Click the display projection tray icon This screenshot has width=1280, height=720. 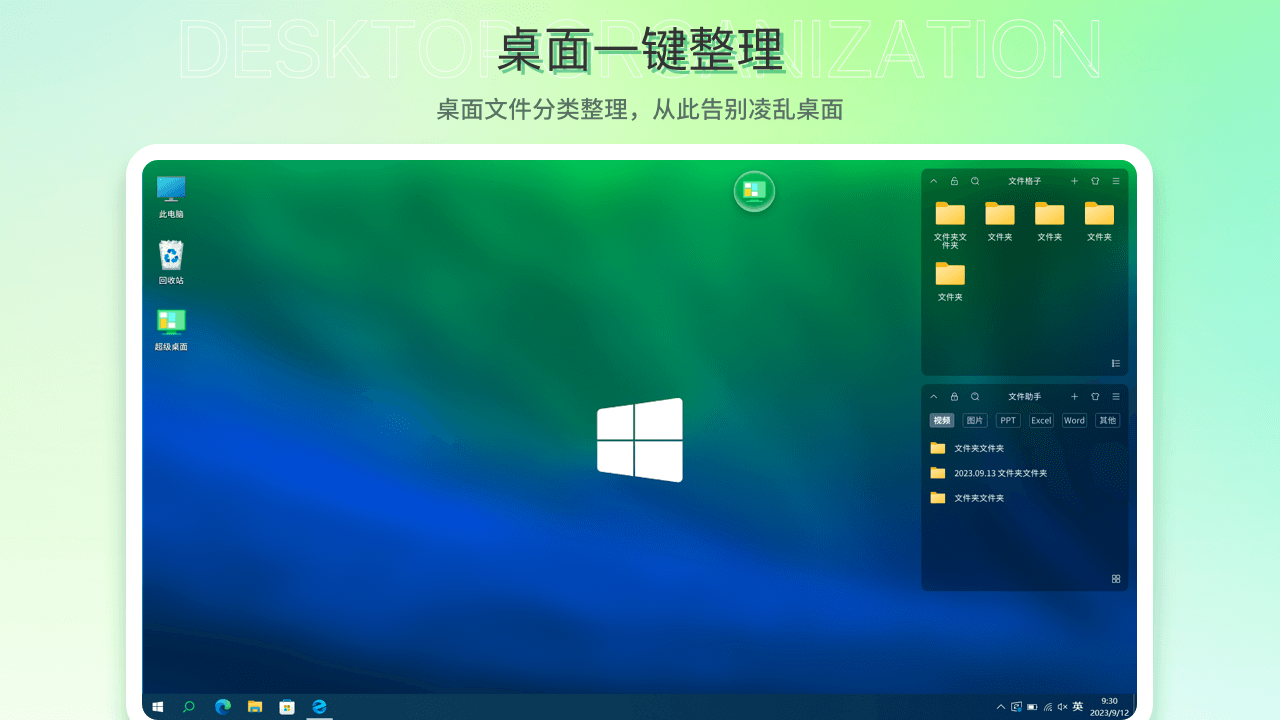coord(1017,707)
